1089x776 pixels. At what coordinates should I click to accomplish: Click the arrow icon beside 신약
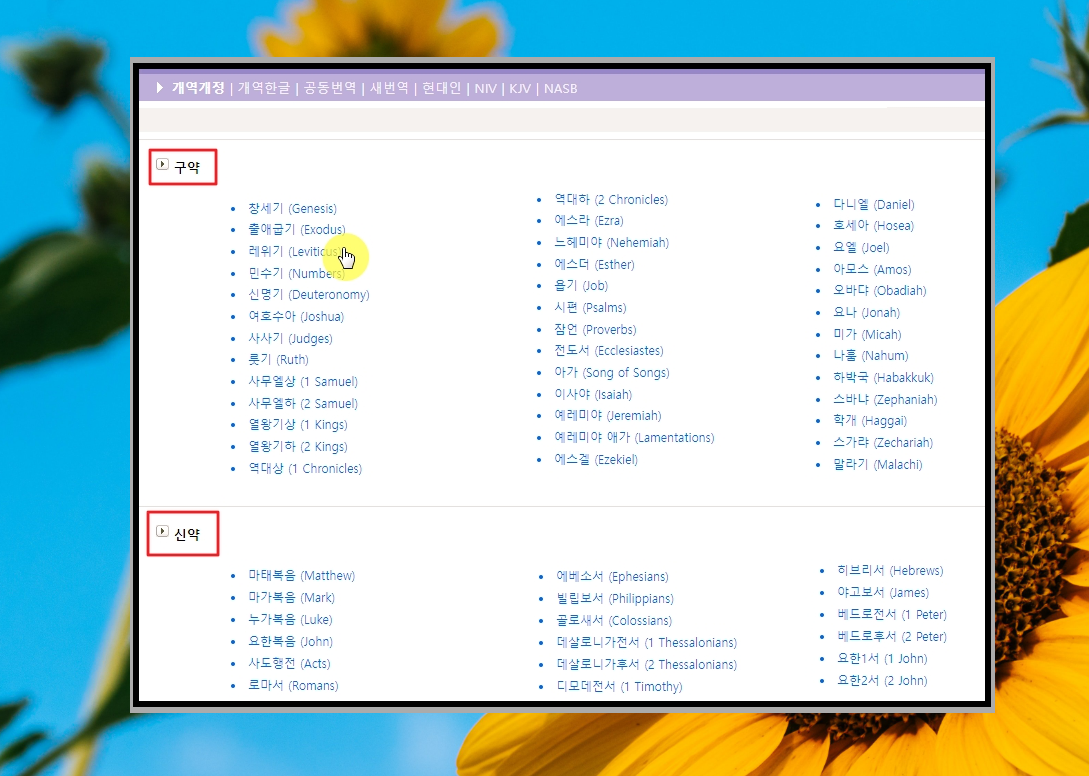(163, 531)
